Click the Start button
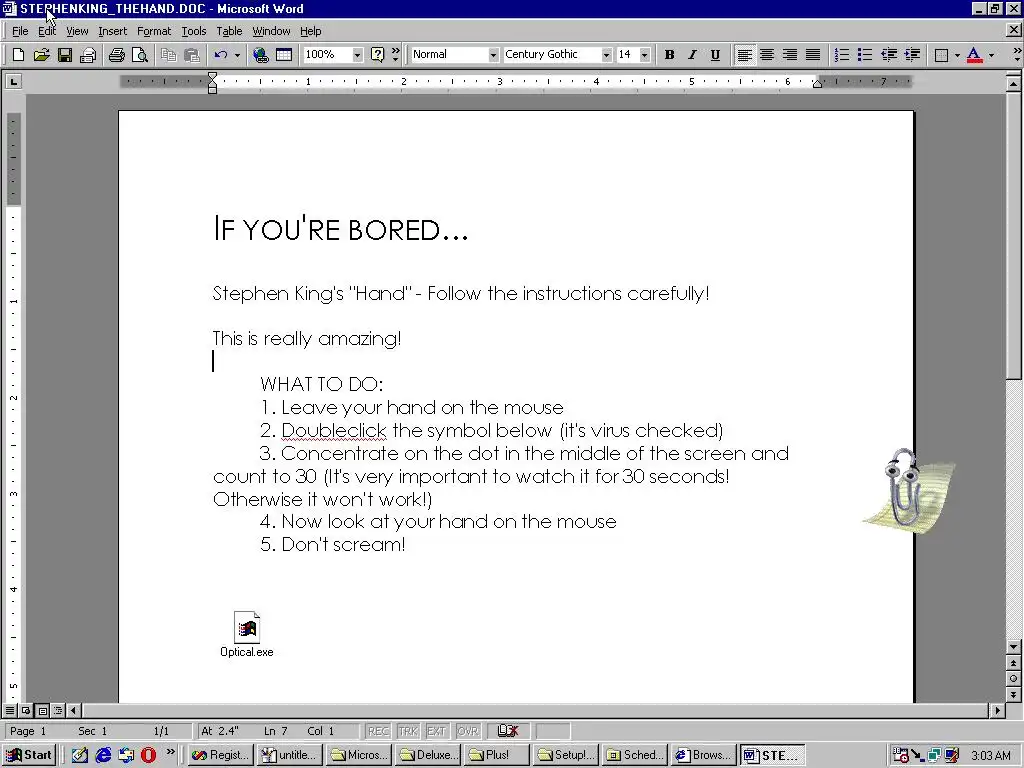This screenshot has width=1024, height=768. pyautogui.click(x=29, y=755)
